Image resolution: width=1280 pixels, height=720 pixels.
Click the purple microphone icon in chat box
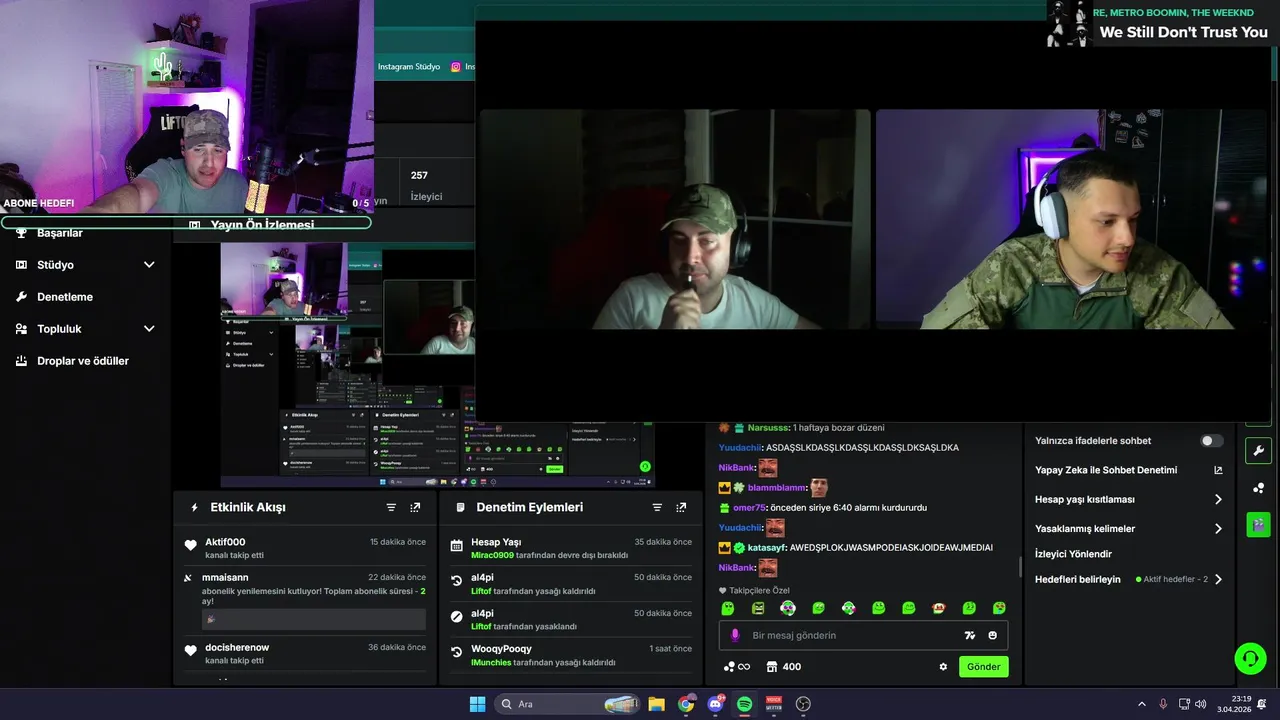[x=735, y=635]
